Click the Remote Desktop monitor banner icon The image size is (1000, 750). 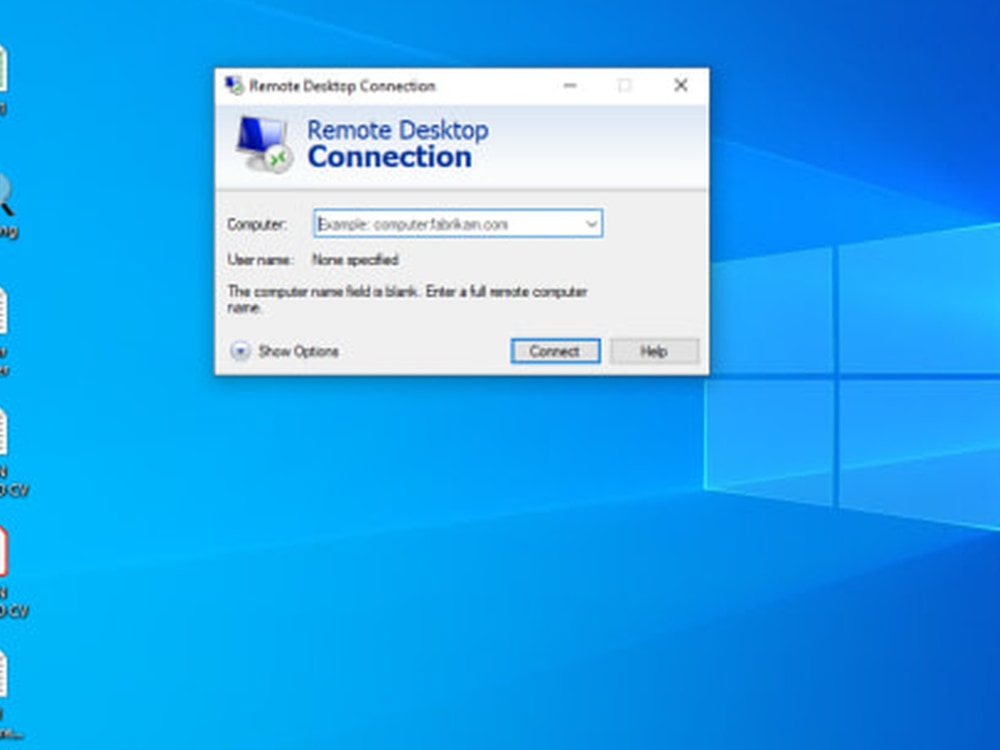(x=265, y=144)
